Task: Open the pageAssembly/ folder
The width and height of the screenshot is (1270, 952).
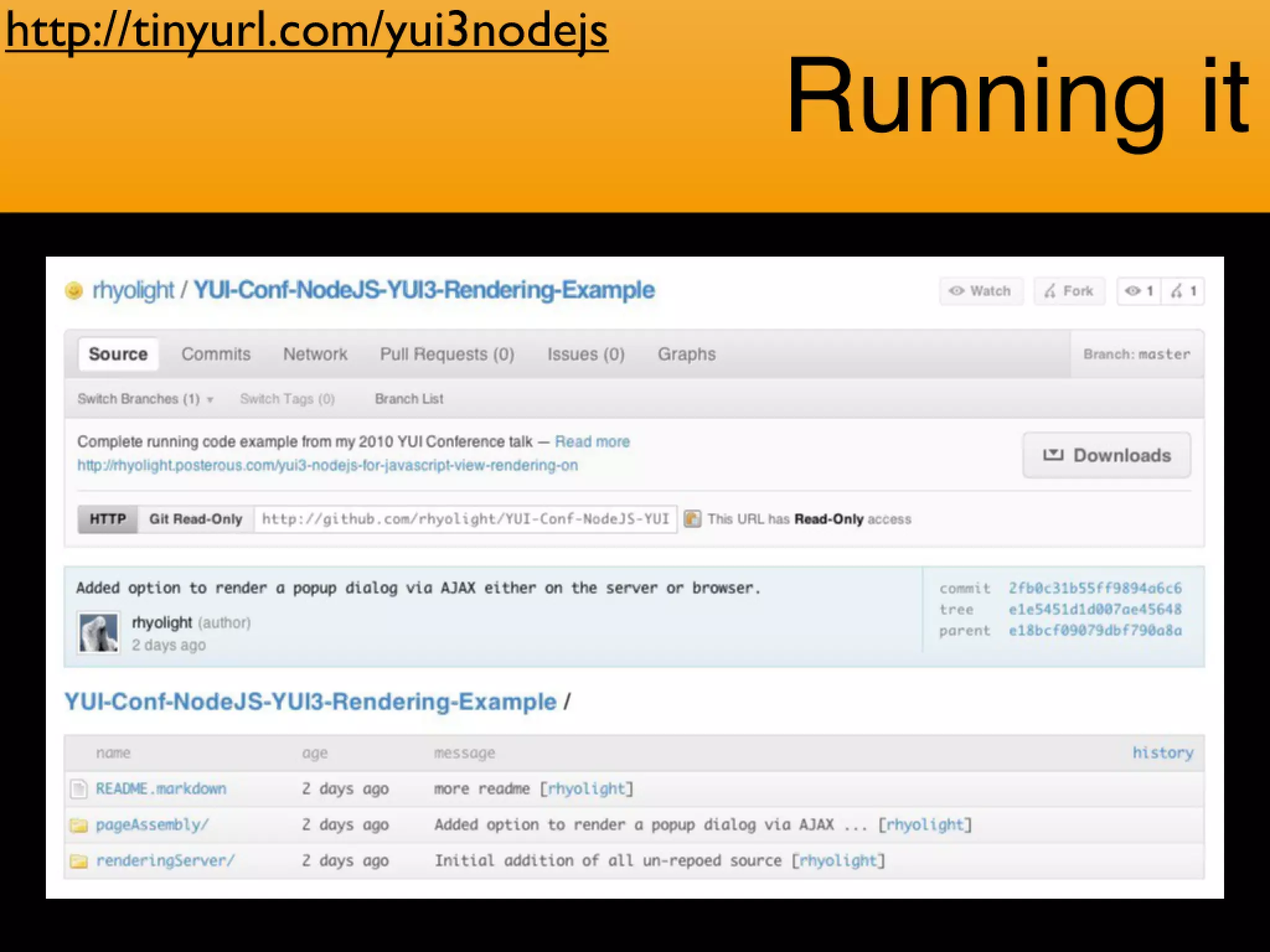Action: [152, 824]
